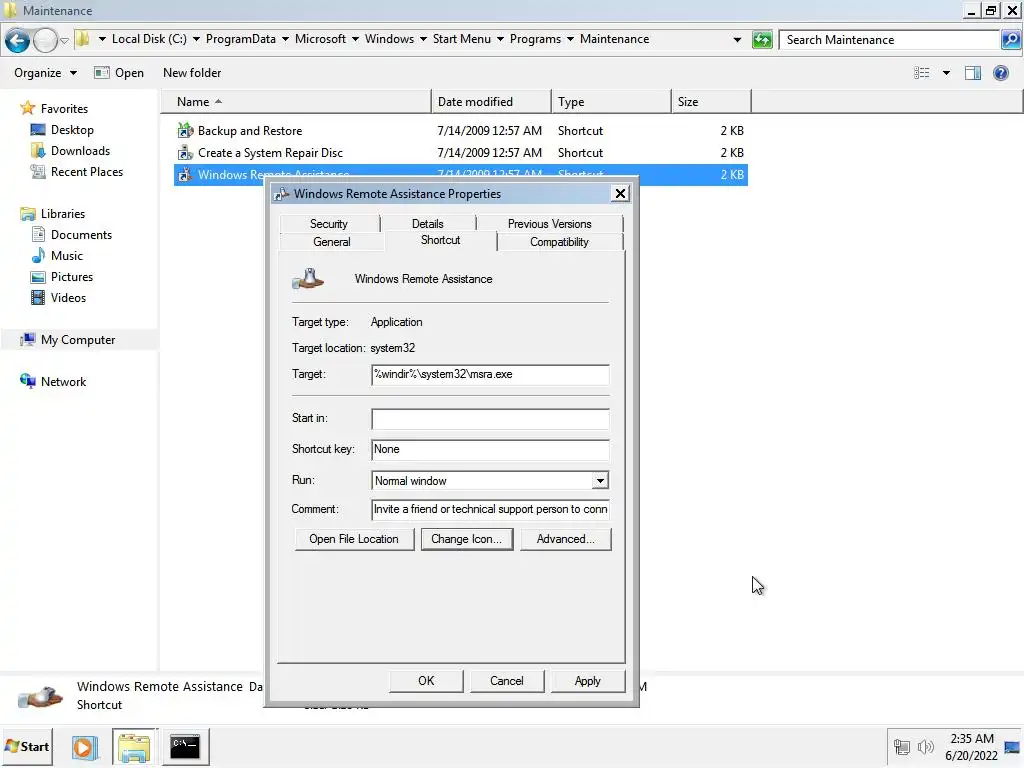The height and width of the screenshot is (768, 1024).
Task: Expand the dropdown after Local Disk (C:)
Action: tap(196, 39)
